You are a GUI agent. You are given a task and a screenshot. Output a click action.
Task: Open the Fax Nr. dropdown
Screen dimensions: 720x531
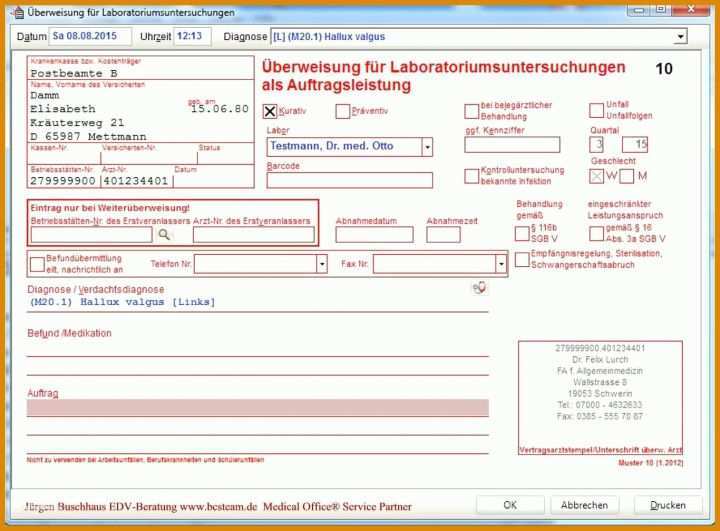(501, 264)
